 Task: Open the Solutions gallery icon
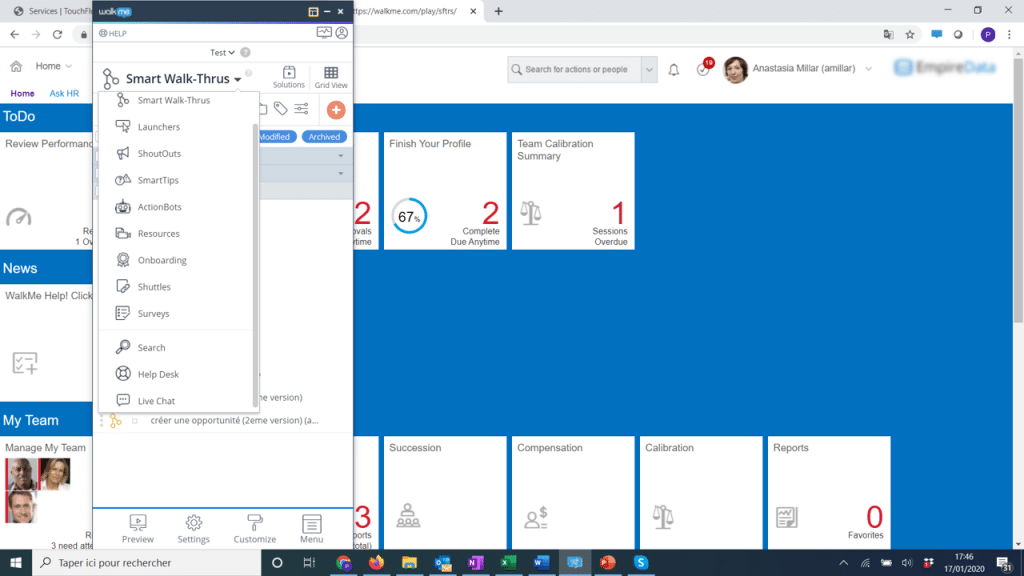tap(289, 77)
